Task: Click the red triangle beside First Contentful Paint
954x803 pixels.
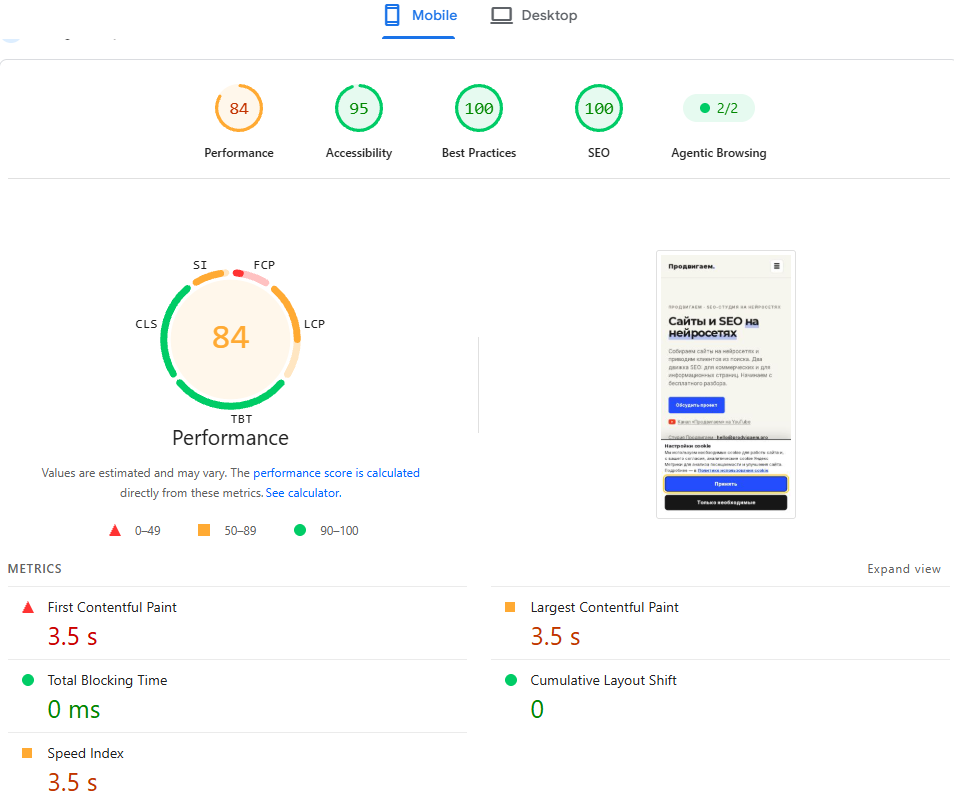Action: (x=28, y=607)
